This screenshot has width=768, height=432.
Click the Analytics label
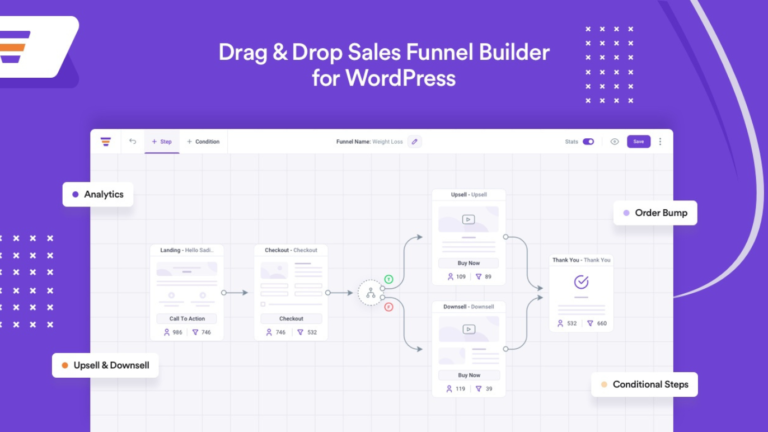[x=98, y=194]
